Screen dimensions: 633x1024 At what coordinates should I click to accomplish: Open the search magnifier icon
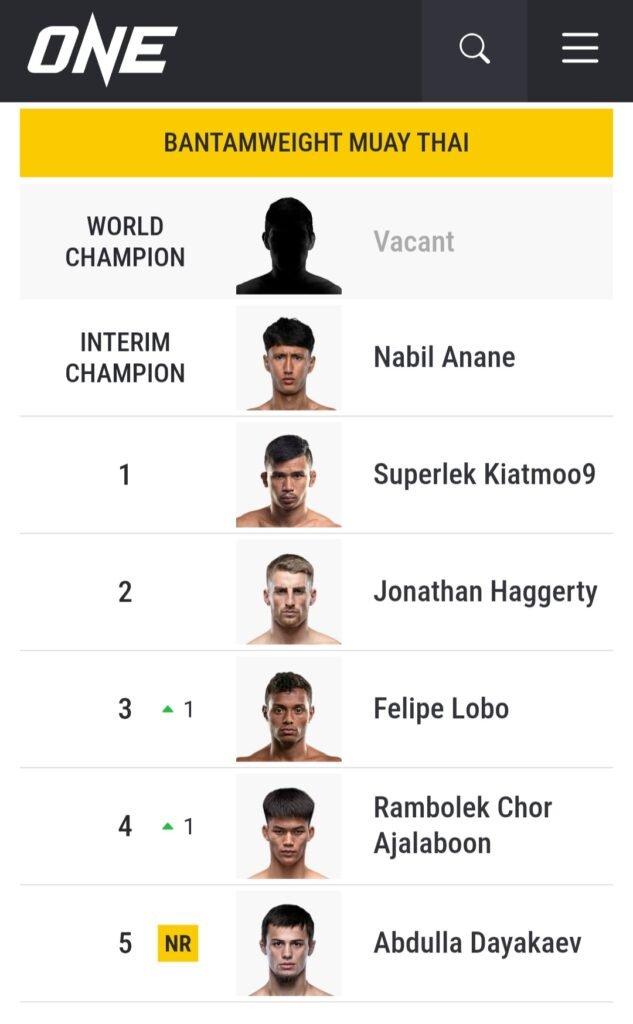pyautogui.click(x=474, y=49)
